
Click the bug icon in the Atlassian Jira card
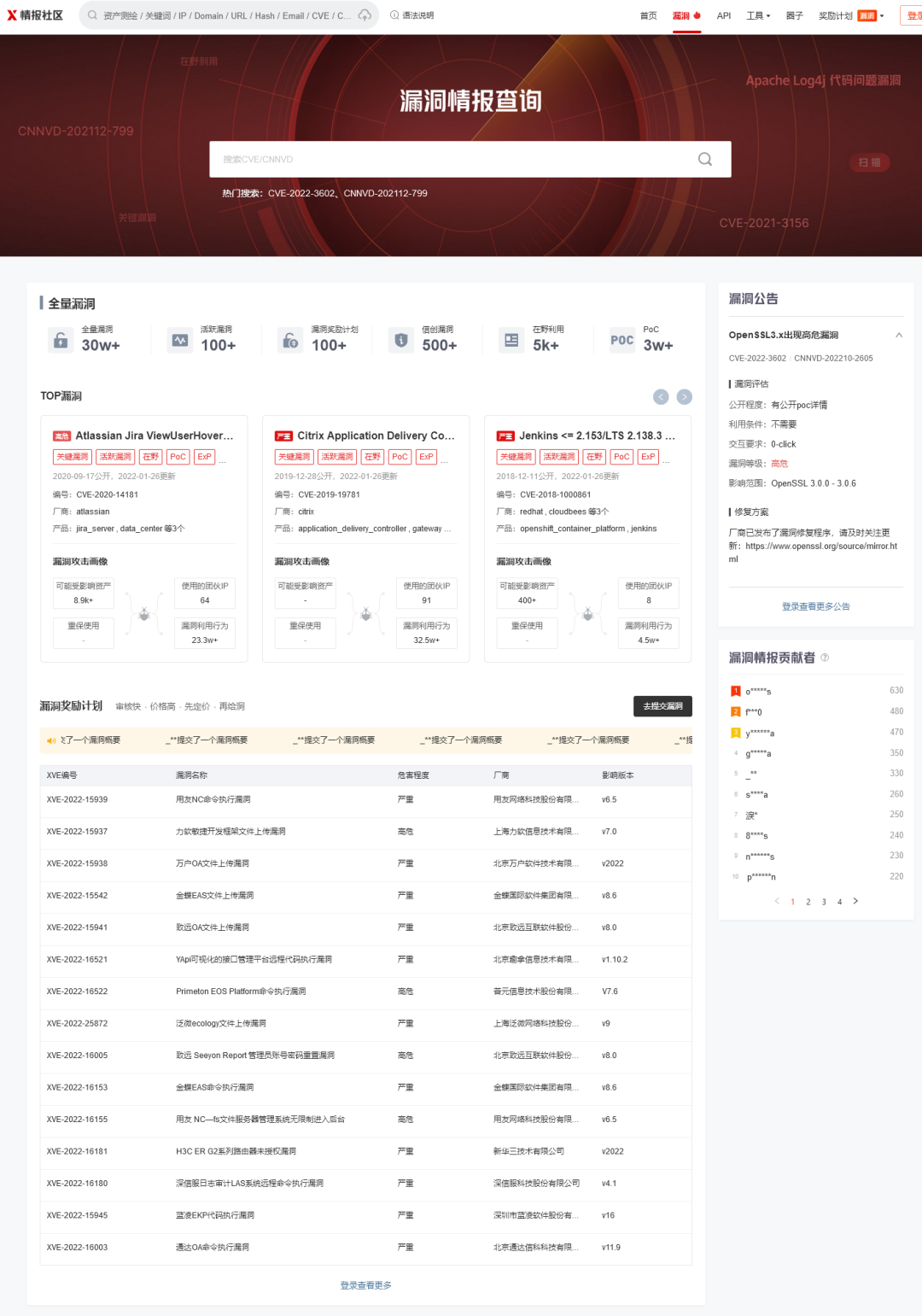(x=144, y=613)
